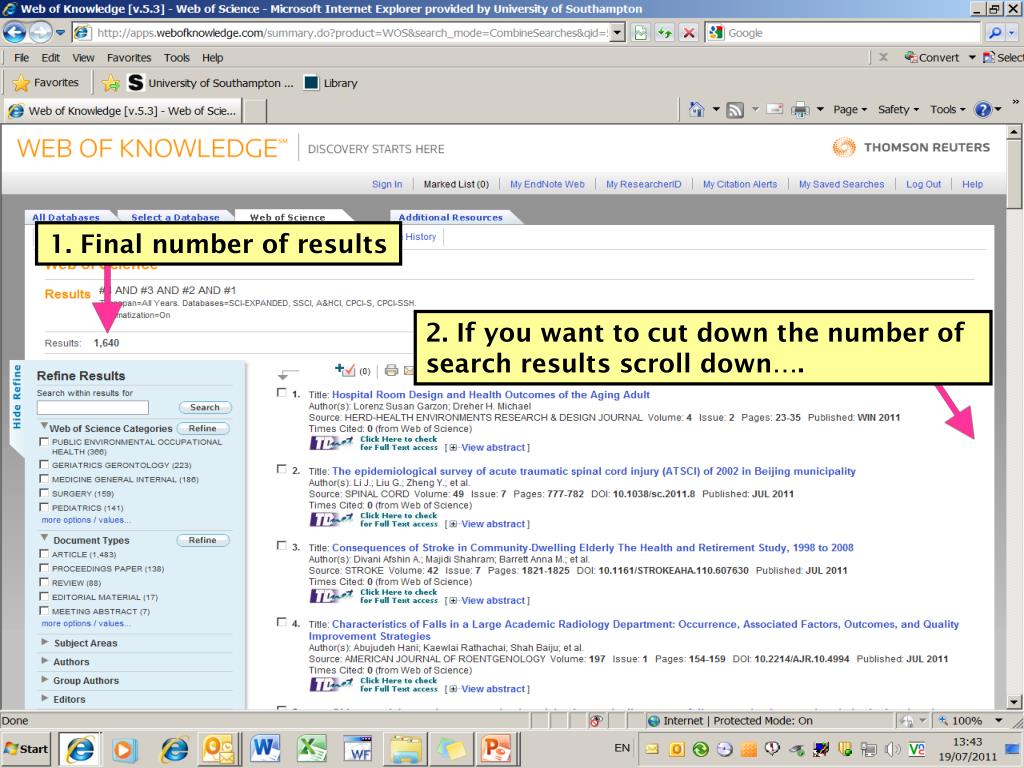This screenshot has width=1024, height=768.
Task: Check Public Environmental Occupational Health category
Action: click(x=44, y=442)
